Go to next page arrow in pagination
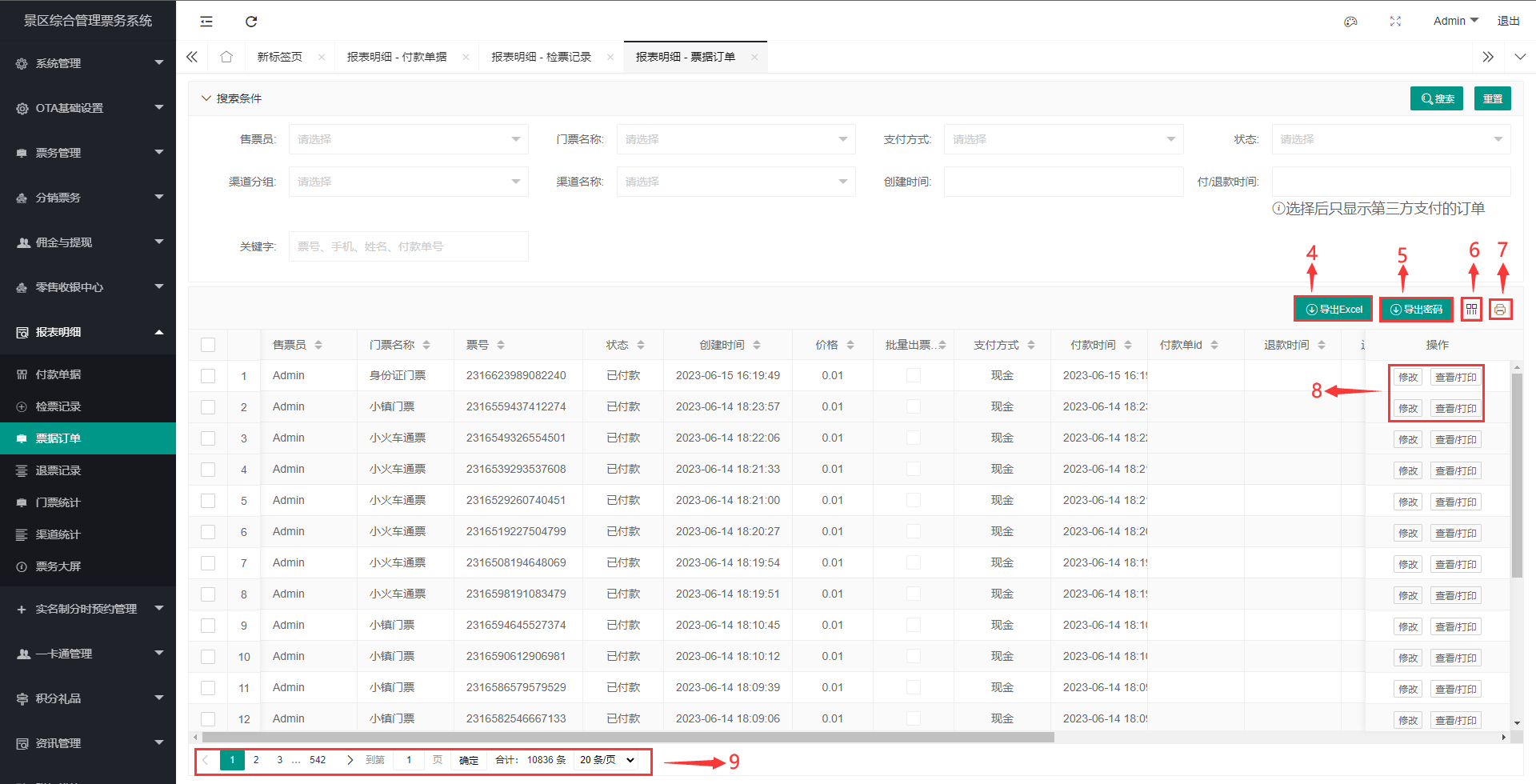The image size is (1536, 784). coord(350,760)
